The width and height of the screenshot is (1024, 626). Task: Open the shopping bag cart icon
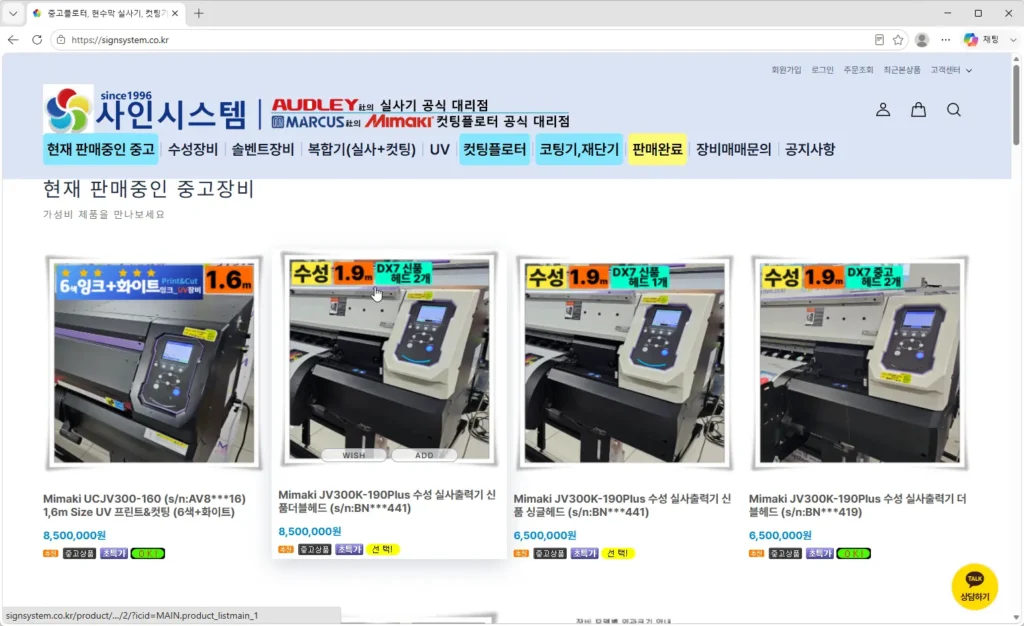pyautogui.click(x=918, y=110)
